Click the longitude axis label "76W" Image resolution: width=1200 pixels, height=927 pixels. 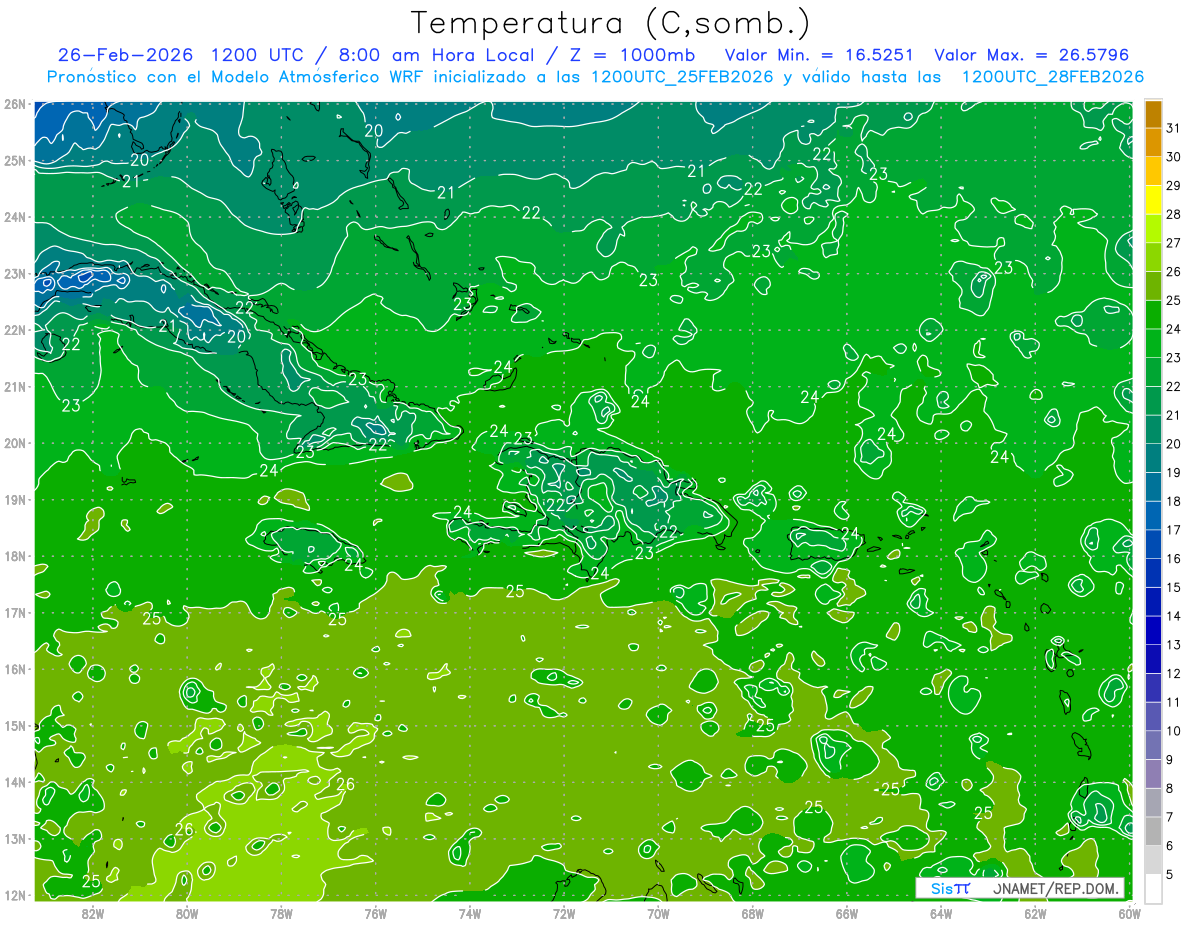coord(376,913)
